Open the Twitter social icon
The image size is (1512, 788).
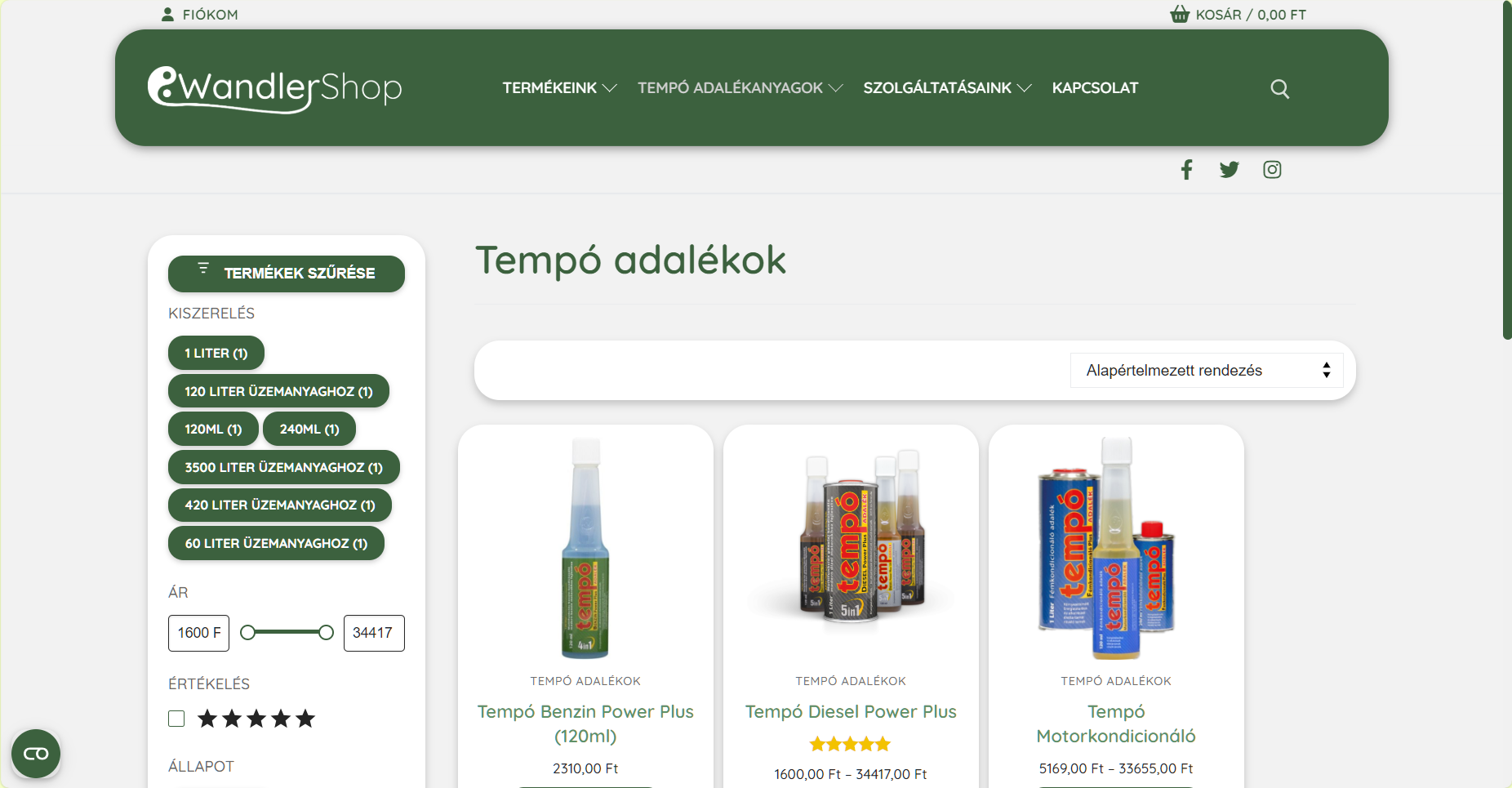(x=1229, y=170)
